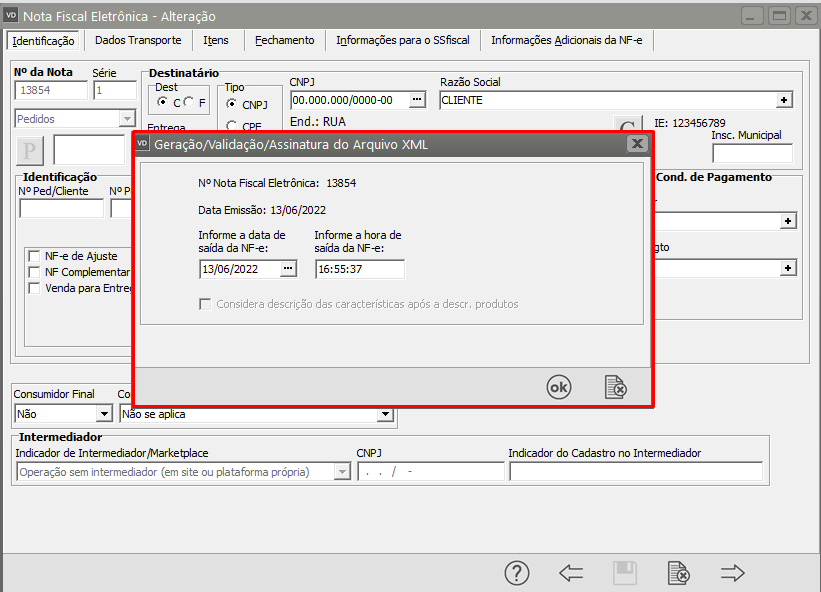The width and height of the screenshot is (821, 592).
Task: Open date picker for data de saída
Action: coord(289,269)
